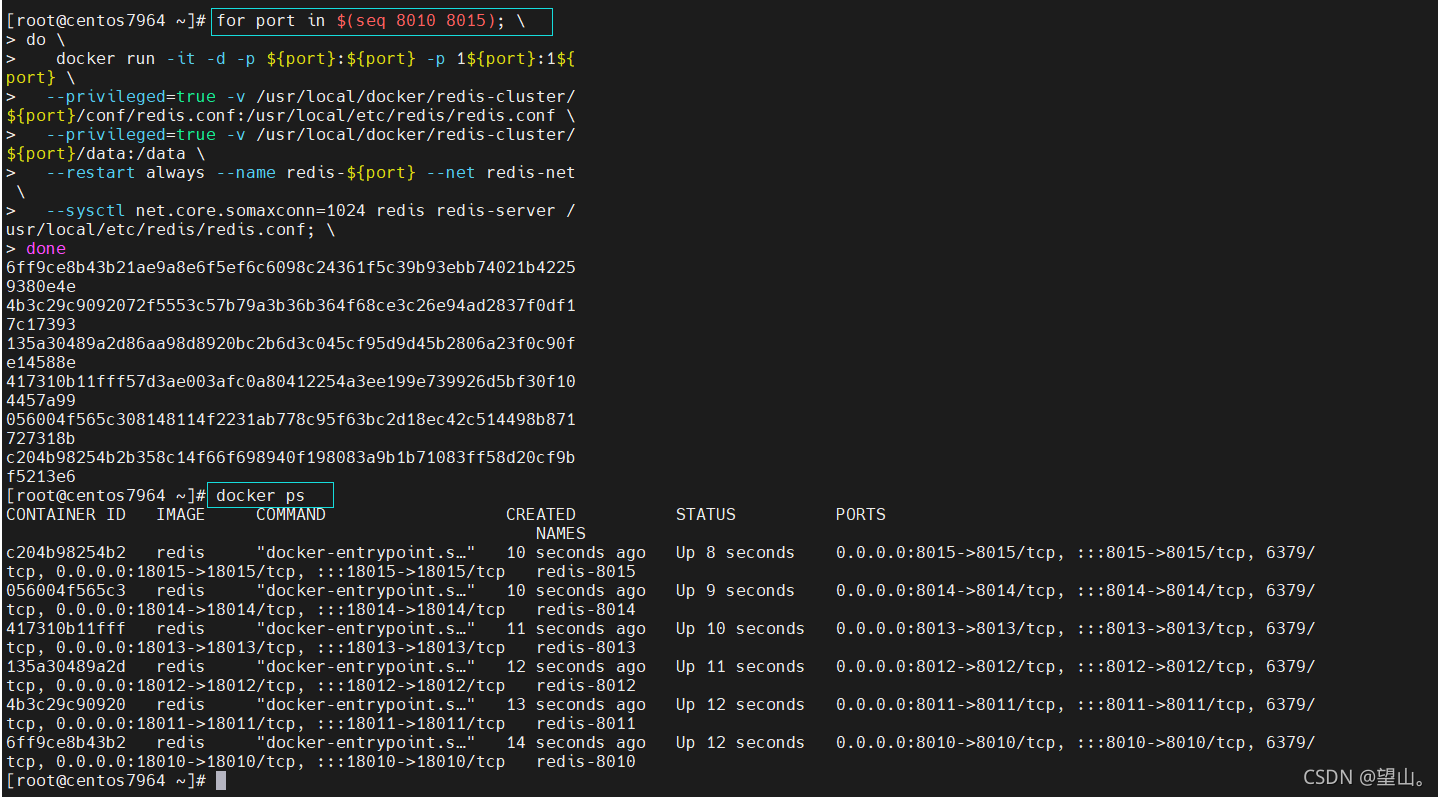Click container ID c204b98254b2 in table
This screenshot has height=797, width=1438.
[x=66, y=553]
